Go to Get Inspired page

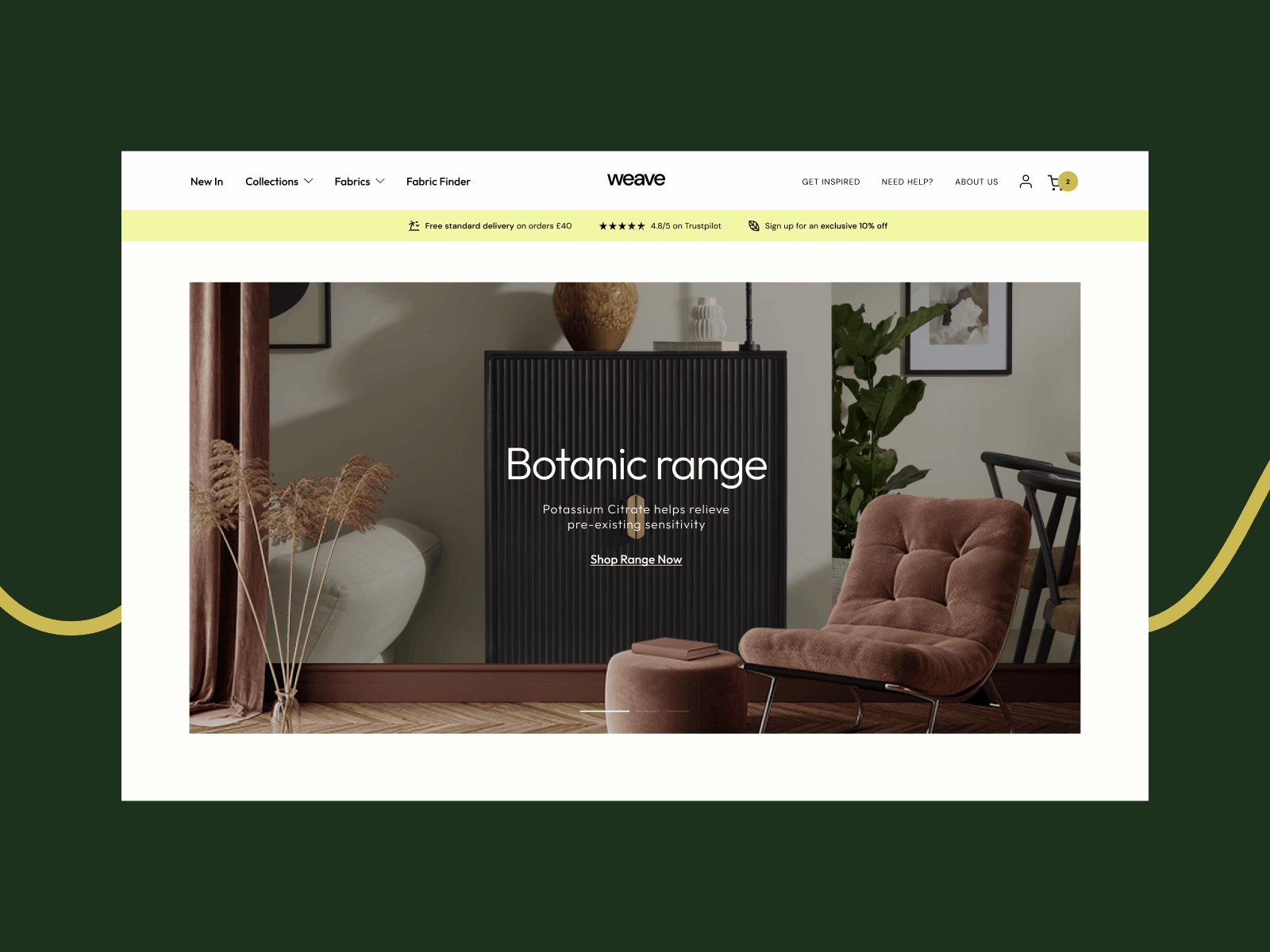tap(830, 182)
